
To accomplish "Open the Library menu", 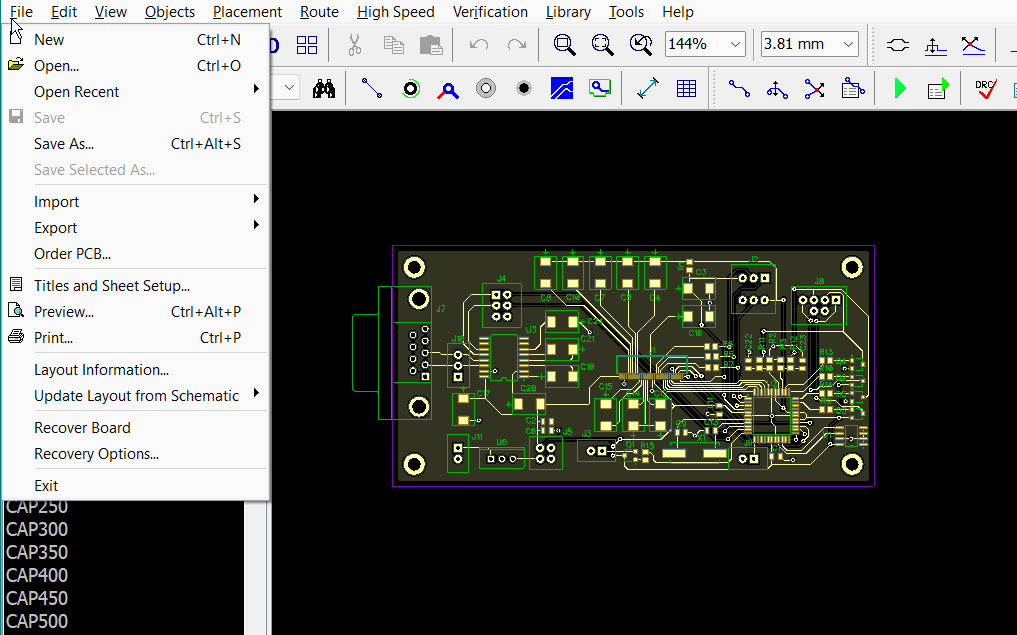I will (568, 12).
